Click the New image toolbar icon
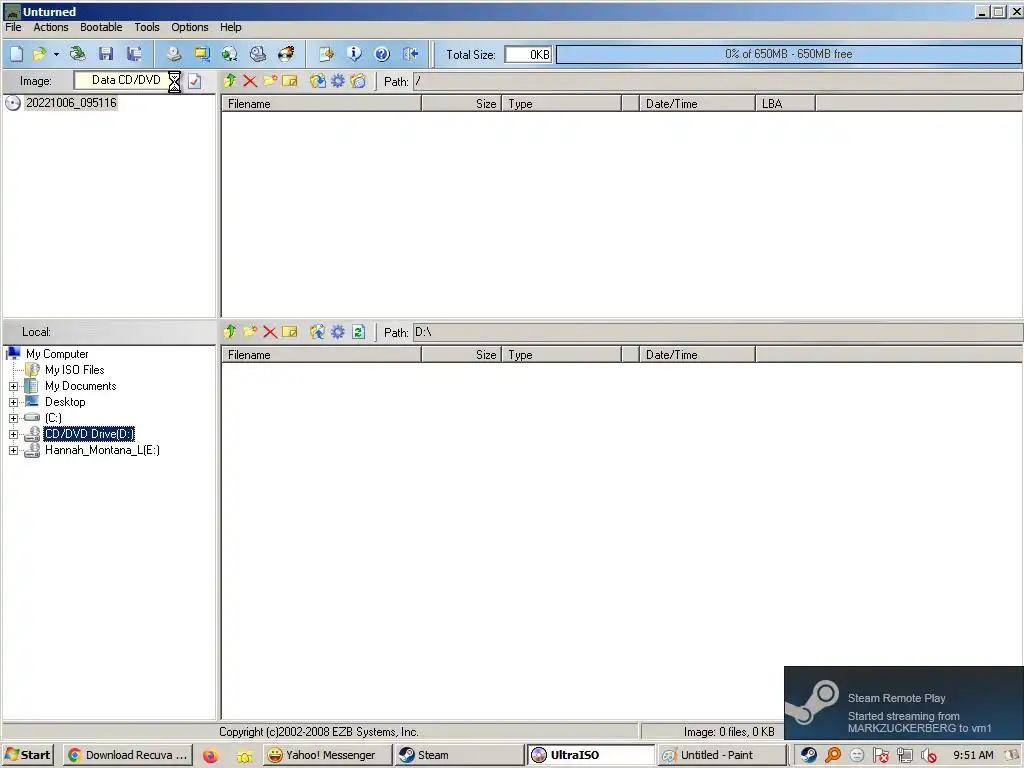1024x768 pixels. 16,54
